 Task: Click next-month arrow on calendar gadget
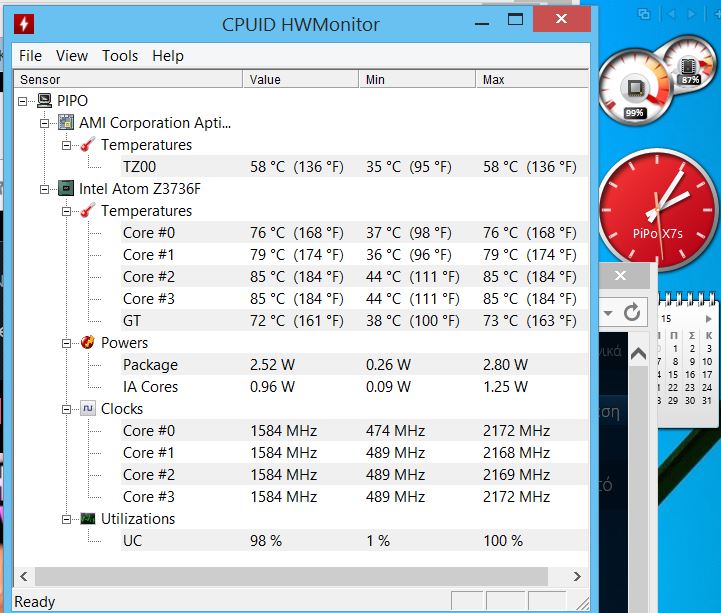pyautogui.click(x=709, y=319)
